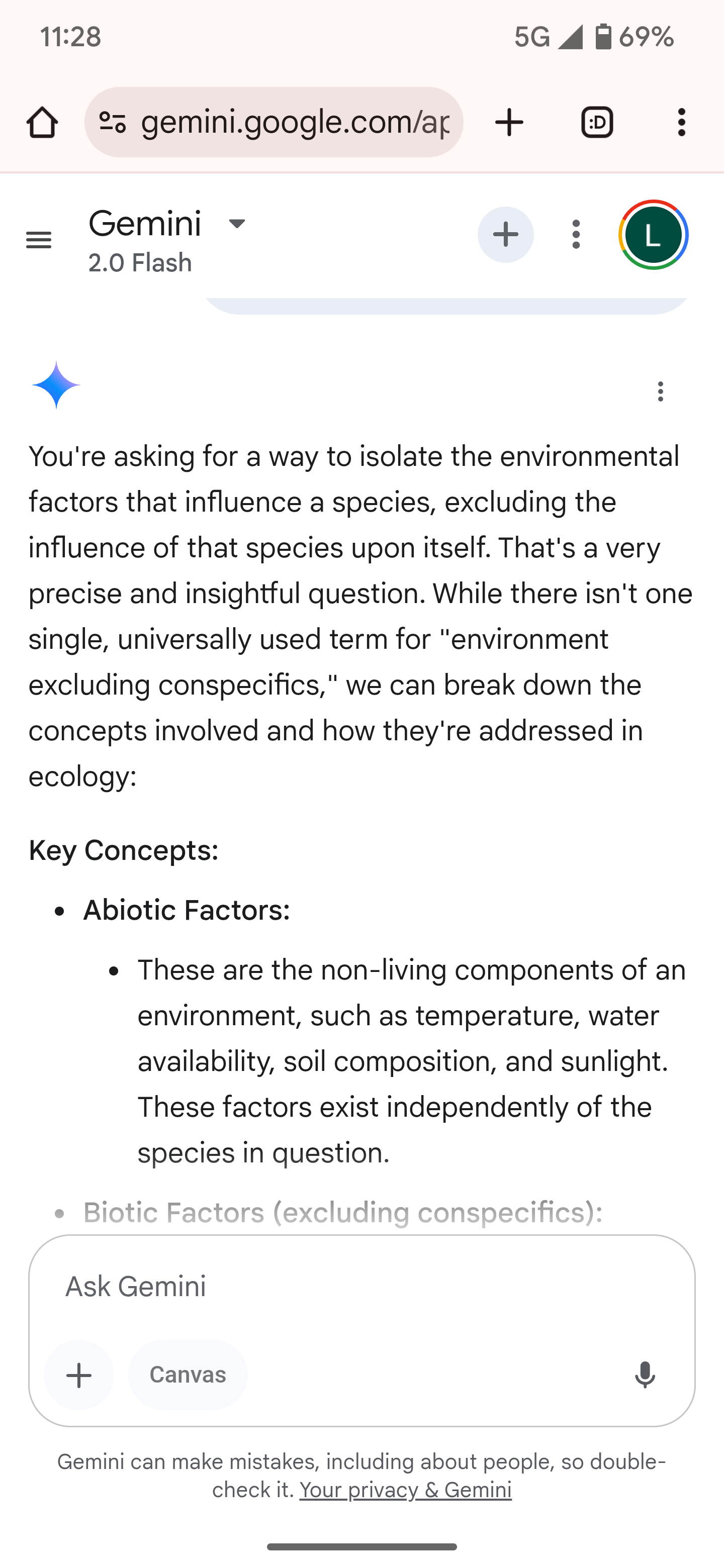Screen dimensions: 724x1568
Task: Open Gemini hamburger side menu
Action: [x=39, y=240]
